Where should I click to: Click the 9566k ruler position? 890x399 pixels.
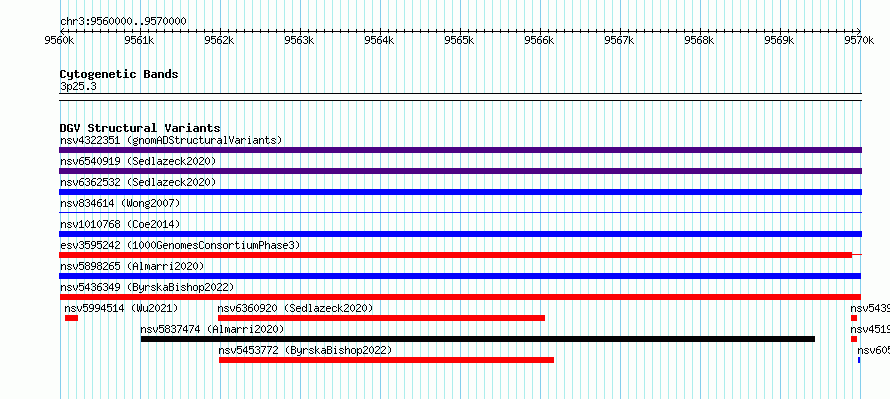(x=540, y=40)
